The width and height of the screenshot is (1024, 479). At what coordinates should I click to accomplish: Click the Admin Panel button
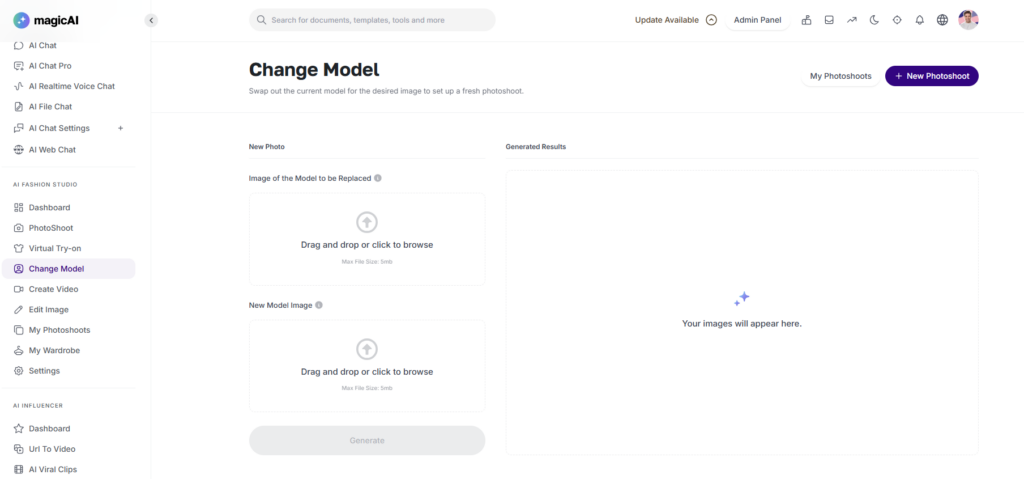click(x=757, y=20)
